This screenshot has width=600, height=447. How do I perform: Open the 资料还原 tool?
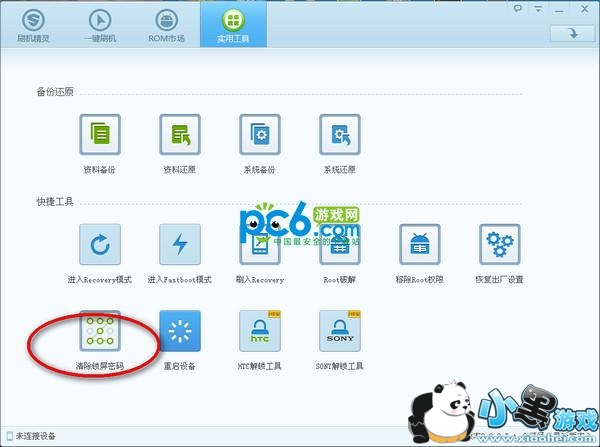pyautogui.click(x=180, y=134)
